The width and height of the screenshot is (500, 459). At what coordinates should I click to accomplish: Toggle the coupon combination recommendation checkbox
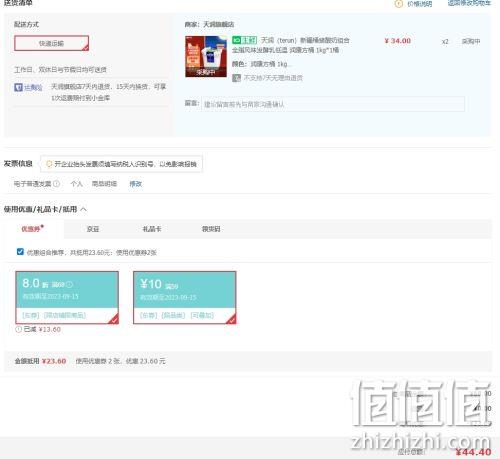tap(20, 252)
